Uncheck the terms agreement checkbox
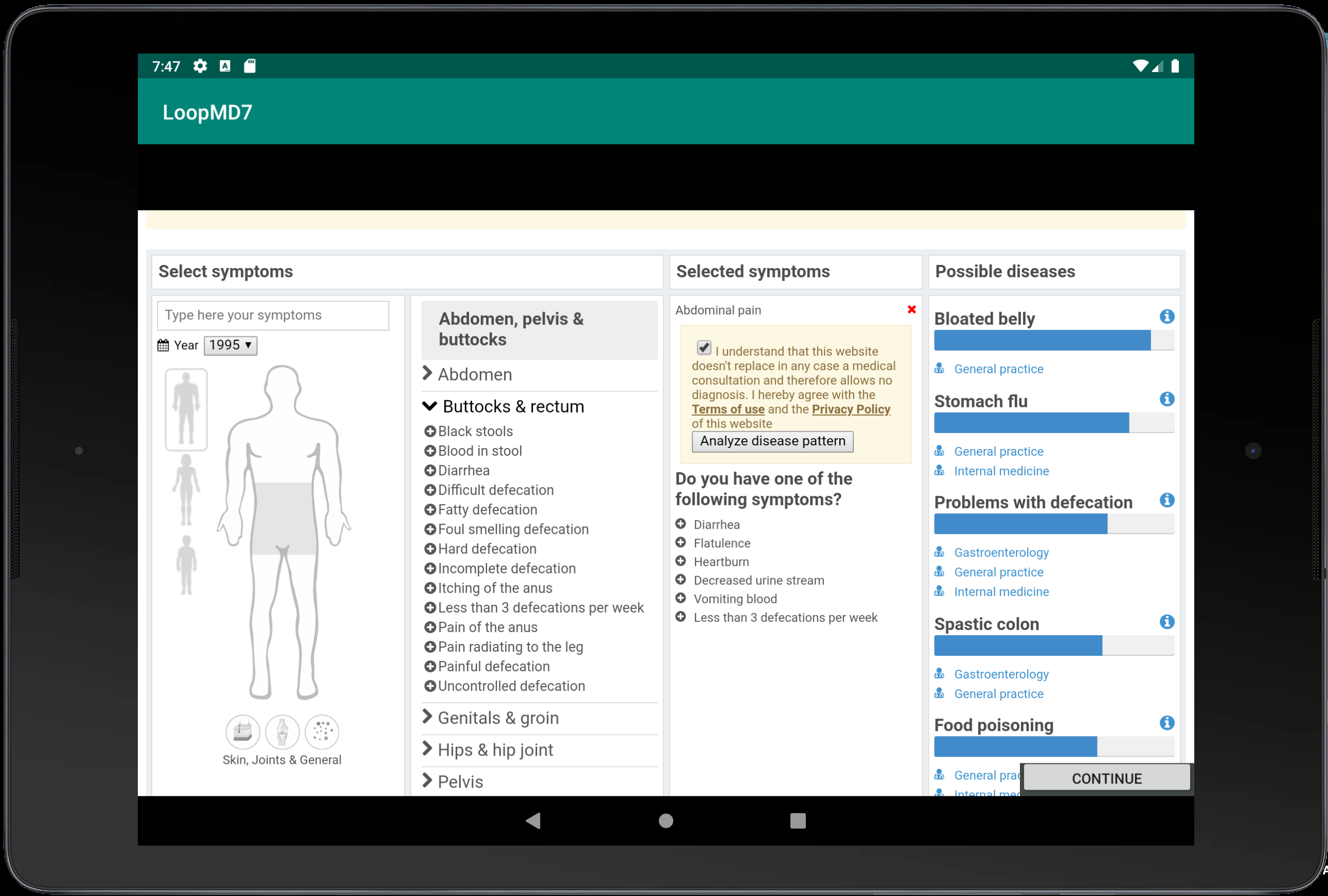 (x=704, y=347)
